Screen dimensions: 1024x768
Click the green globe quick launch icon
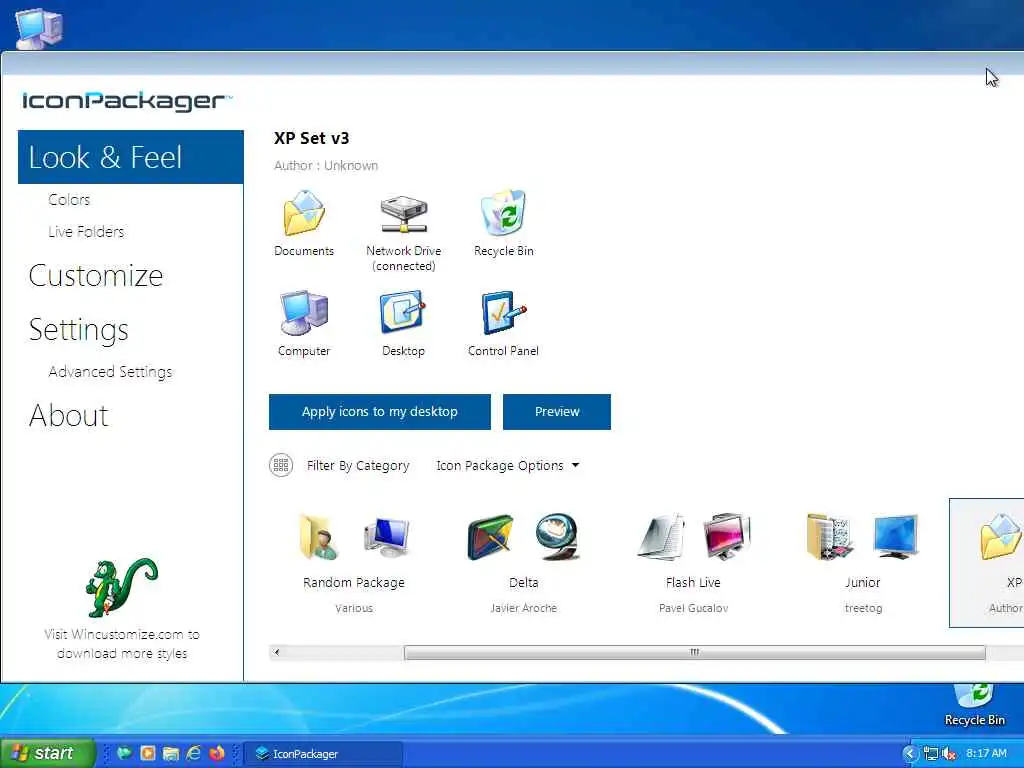[x=124, y=753]
